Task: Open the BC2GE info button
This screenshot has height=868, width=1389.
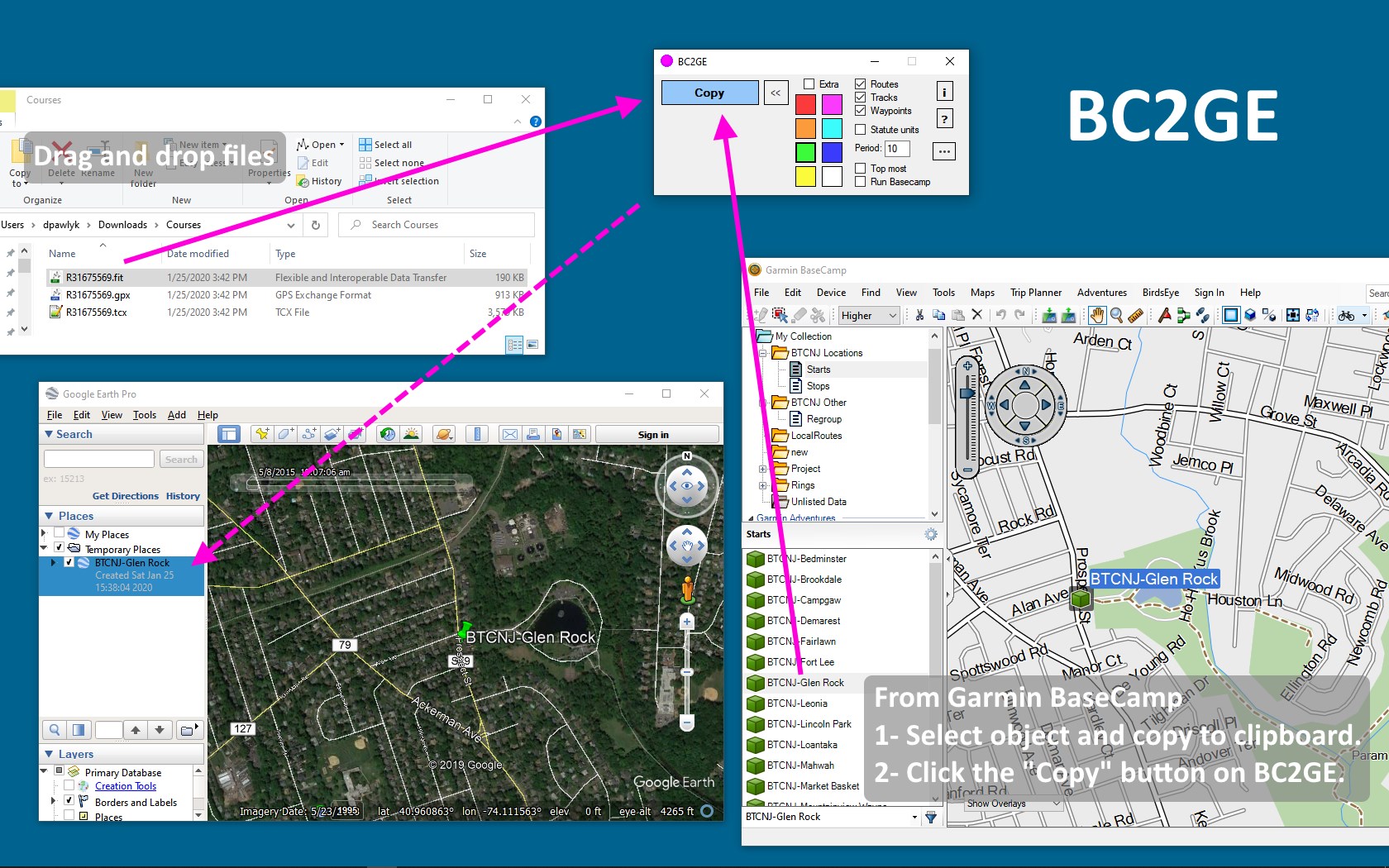Action: tap(944, 92)
